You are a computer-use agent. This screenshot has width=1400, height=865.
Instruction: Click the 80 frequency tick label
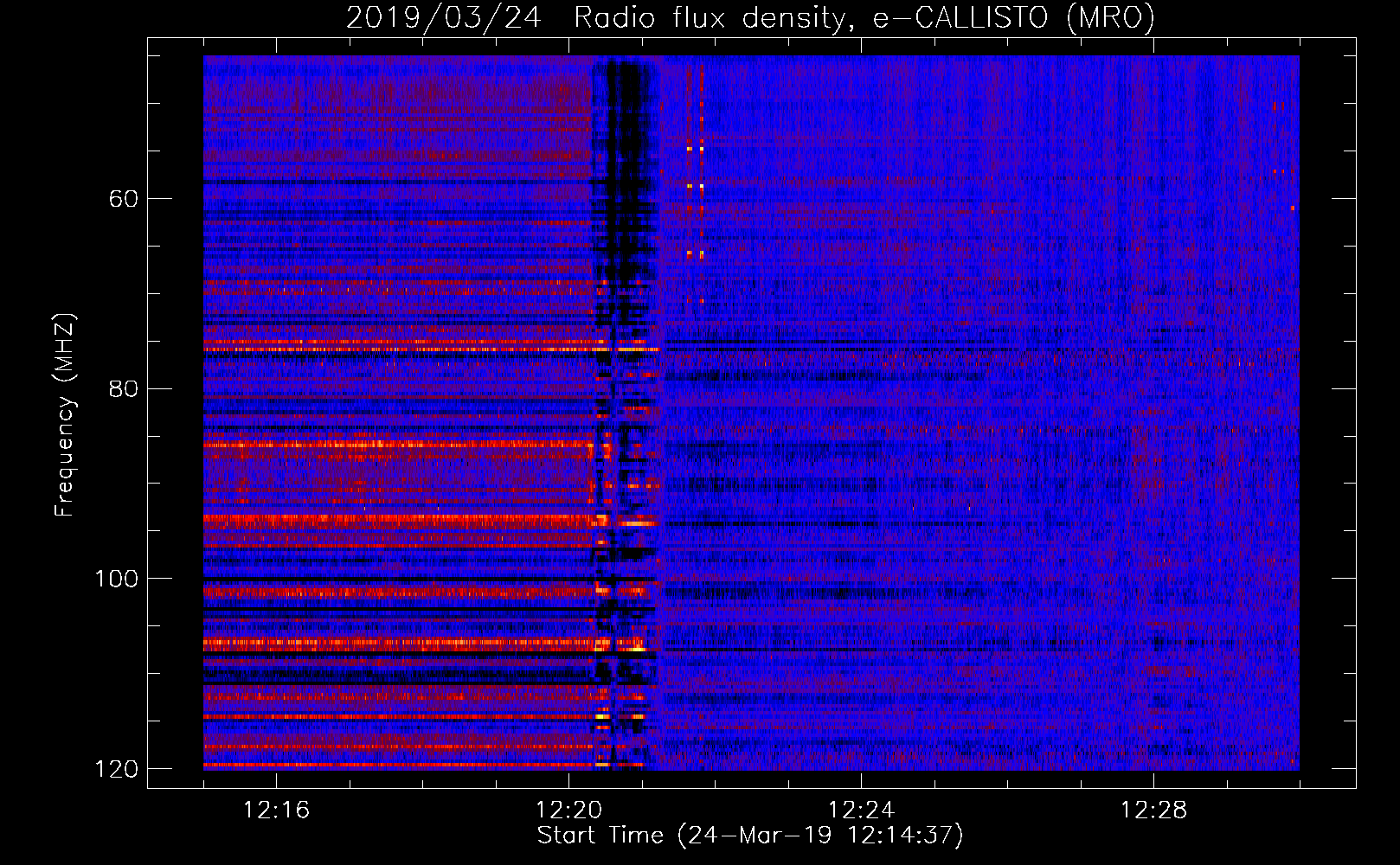(124, 388)
